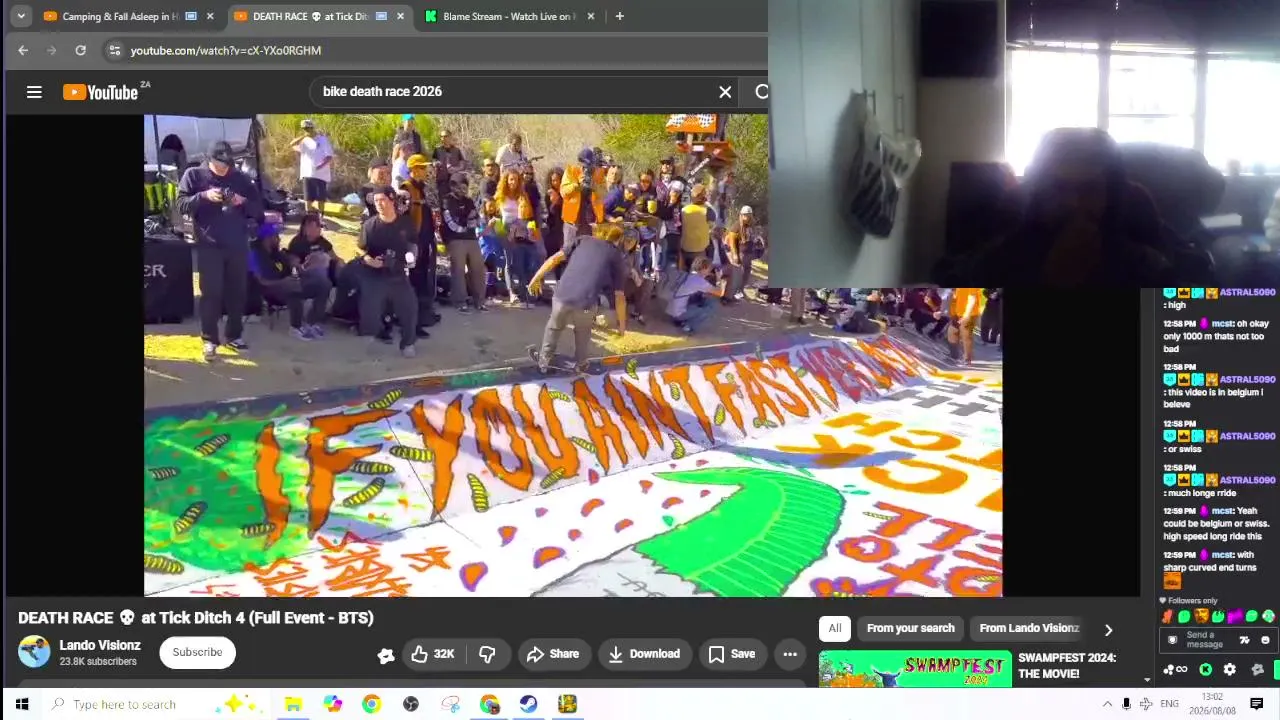Open the SWAMPFEST 2024 video thumbnail
This screenshot has width=1280, height=720.
click(915, 669)
